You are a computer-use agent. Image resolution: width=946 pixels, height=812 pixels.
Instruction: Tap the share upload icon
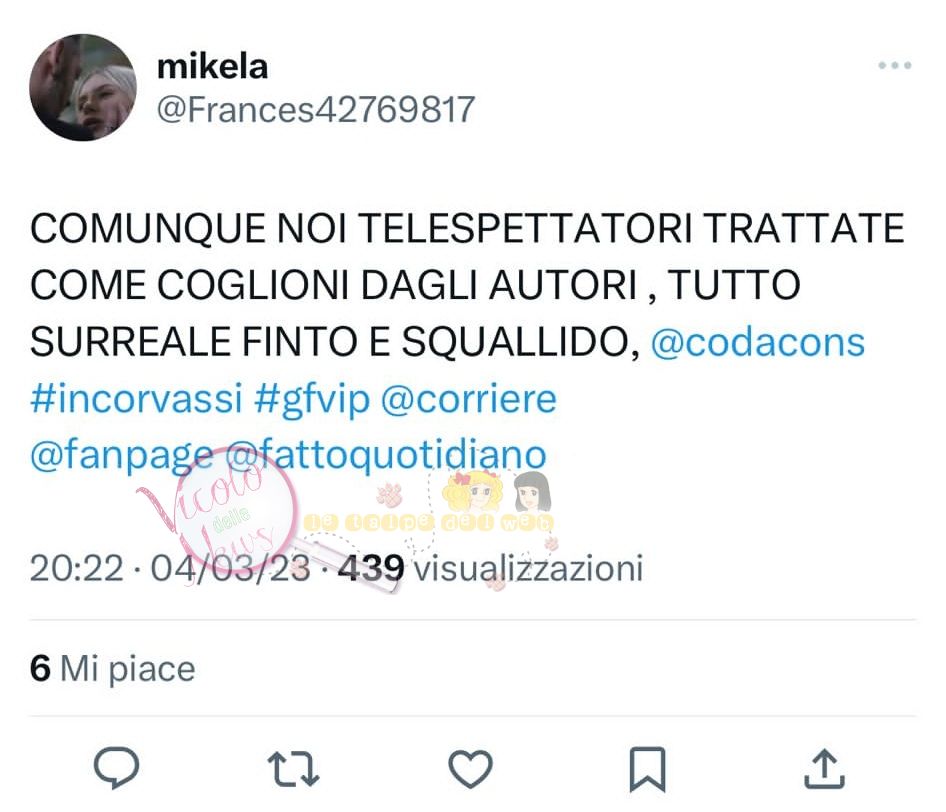(x=825, y=768)
